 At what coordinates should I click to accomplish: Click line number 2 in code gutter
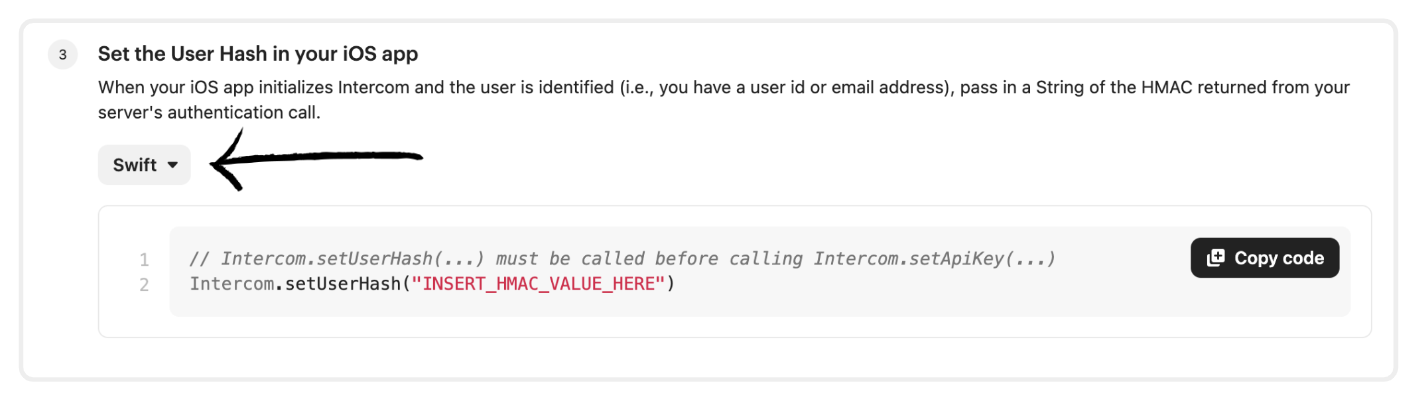pos(145,285)
